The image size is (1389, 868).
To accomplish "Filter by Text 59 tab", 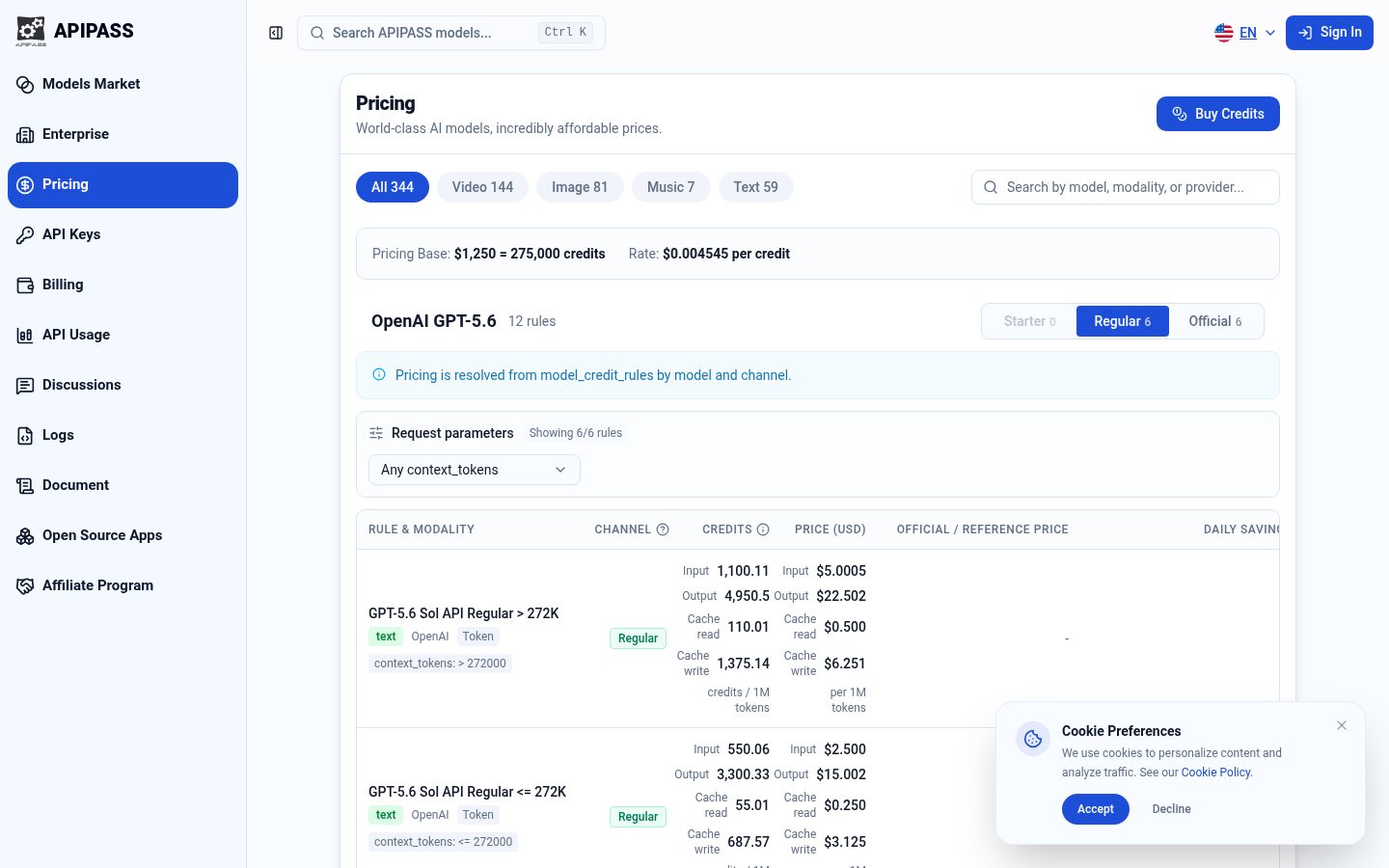I will tap(755, 187).
